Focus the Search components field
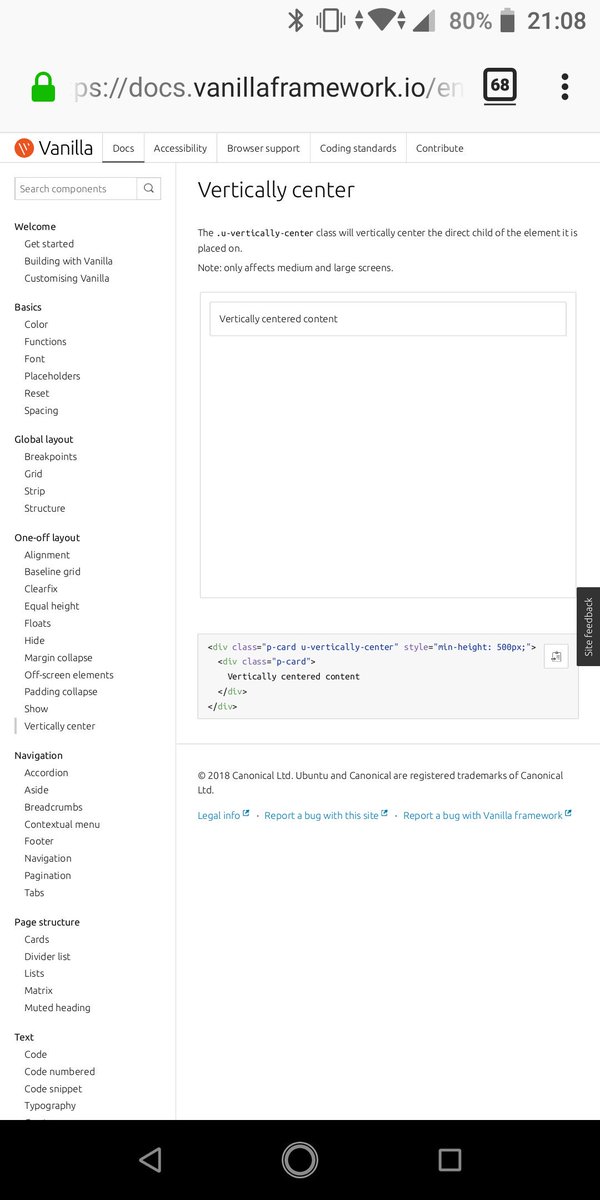Screen dimensions: 600x1200 (x=76, y=188)
